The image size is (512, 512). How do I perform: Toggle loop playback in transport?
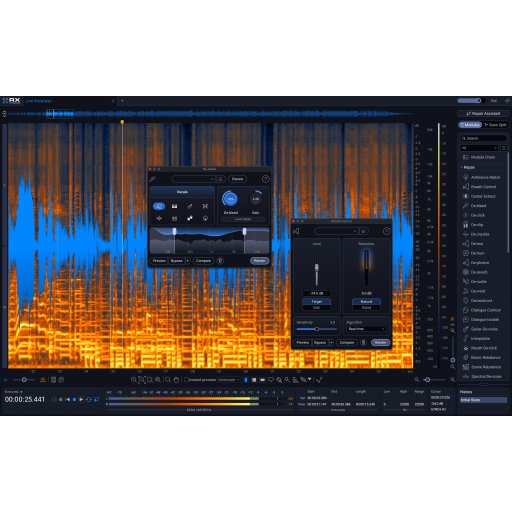(89, 399)
